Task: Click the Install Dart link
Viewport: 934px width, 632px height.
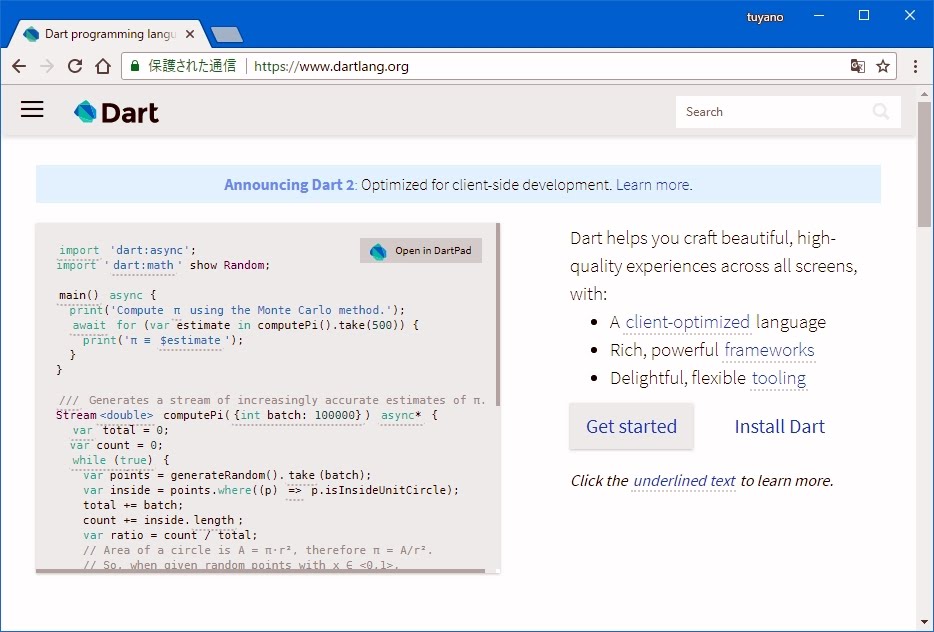Action: coord(779,427)
